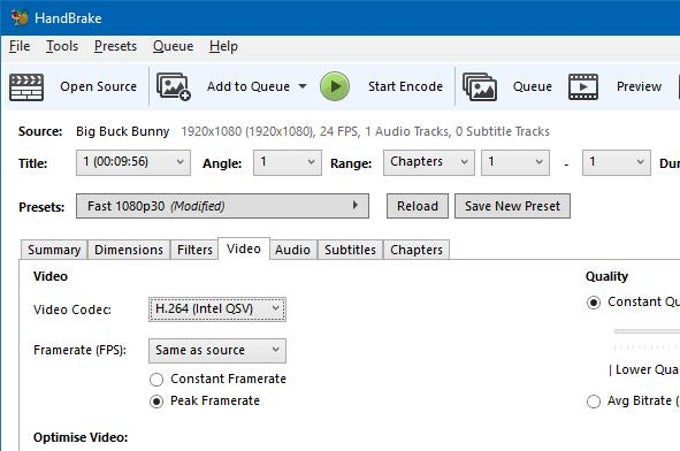Image resolution: width=680 pixels, height=451 pixels.
Task: Click the Open Source clapperboard icon
Action: 27,87
